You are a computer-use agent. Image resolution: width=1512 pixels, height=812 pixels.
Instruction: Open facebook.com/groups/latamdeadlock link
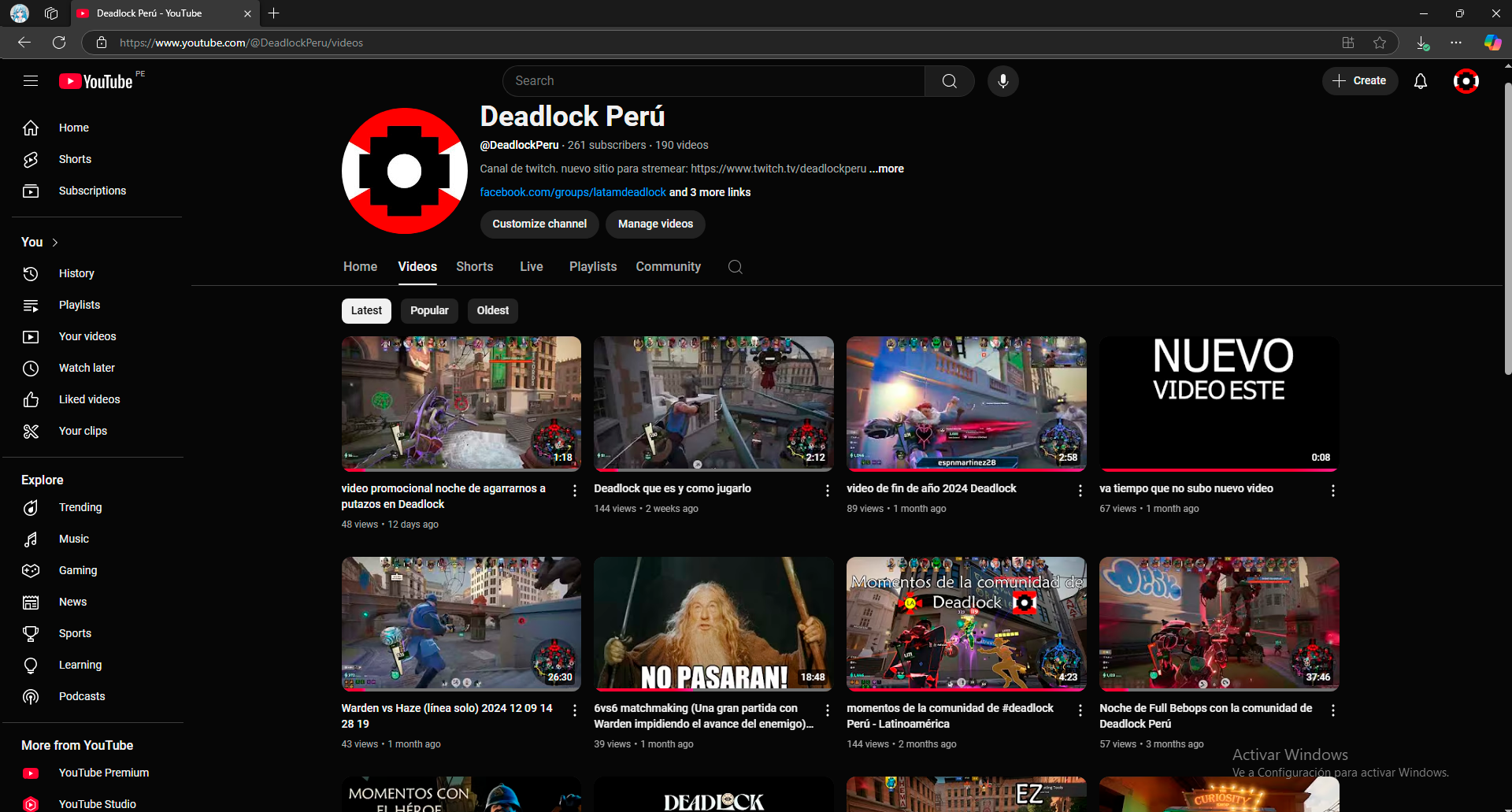coord(573,192)
